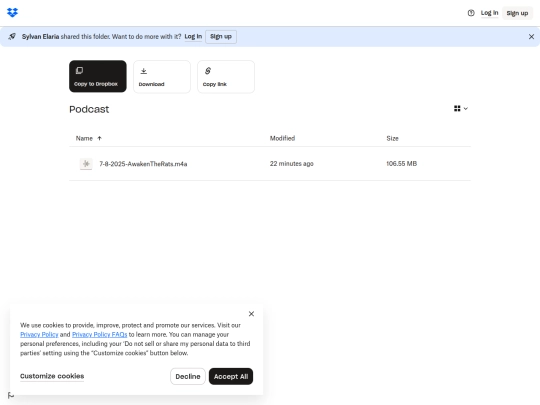540x405 pixels.
Task: Click the rocket icon in the banner
Action: click(12, 37)
